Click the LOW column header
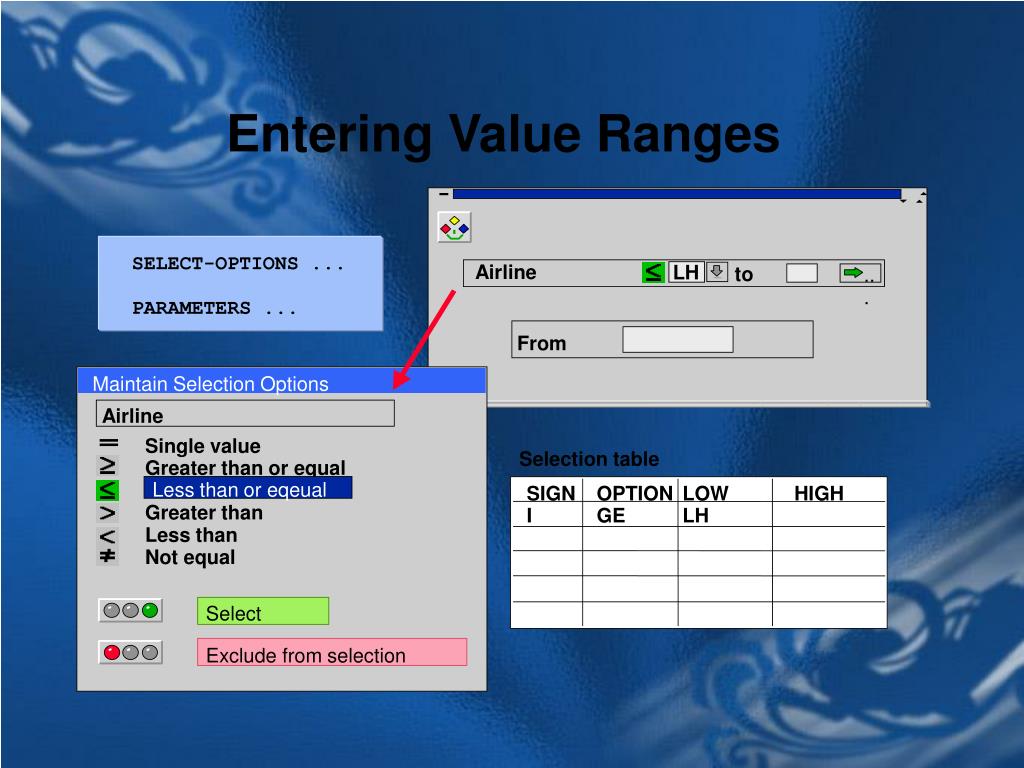This screenshot has height=768, width=1024. coord(705,492)
